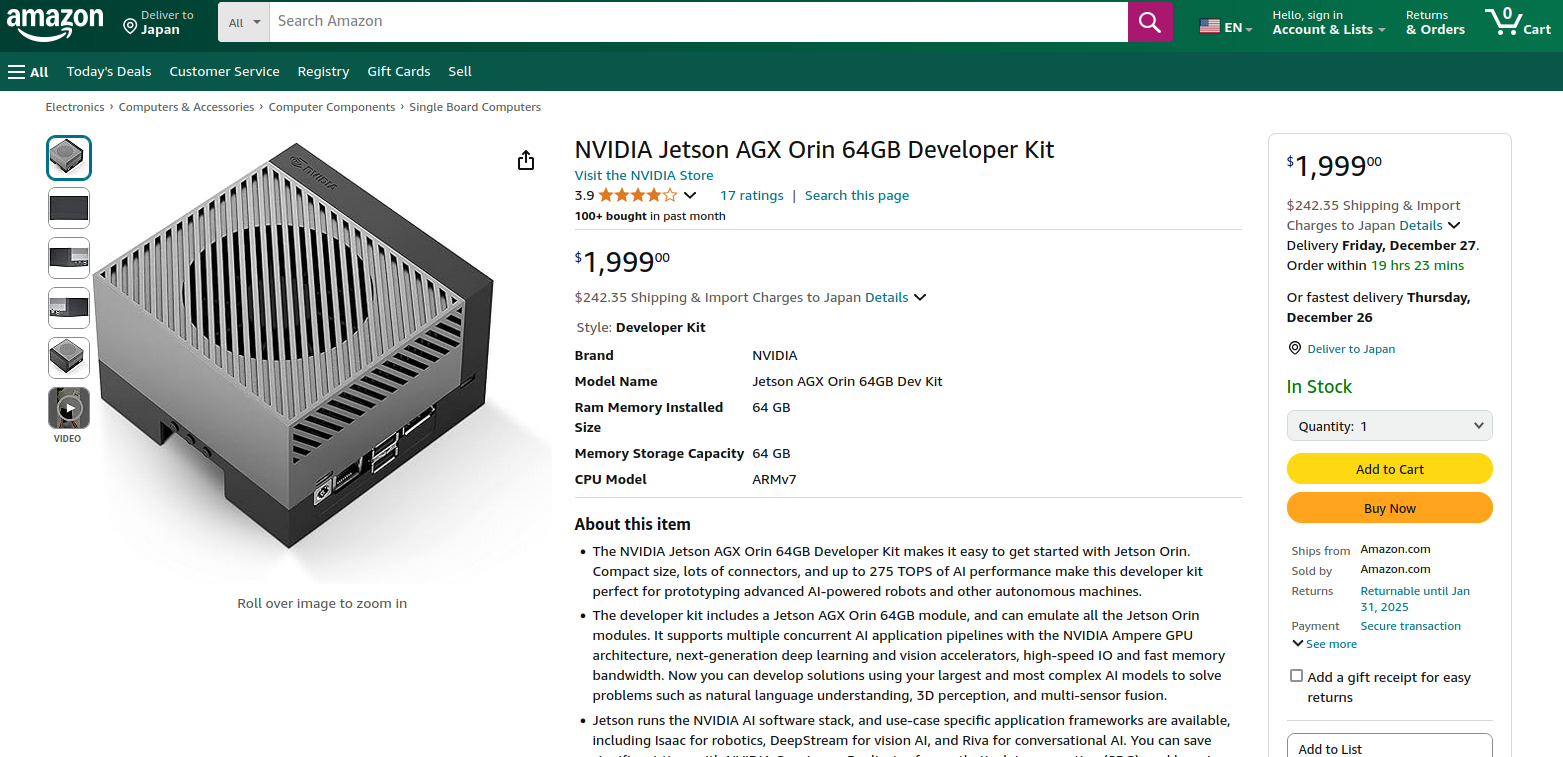Click the Buy Now button

pyautogui.click(x=1390, y=508)
